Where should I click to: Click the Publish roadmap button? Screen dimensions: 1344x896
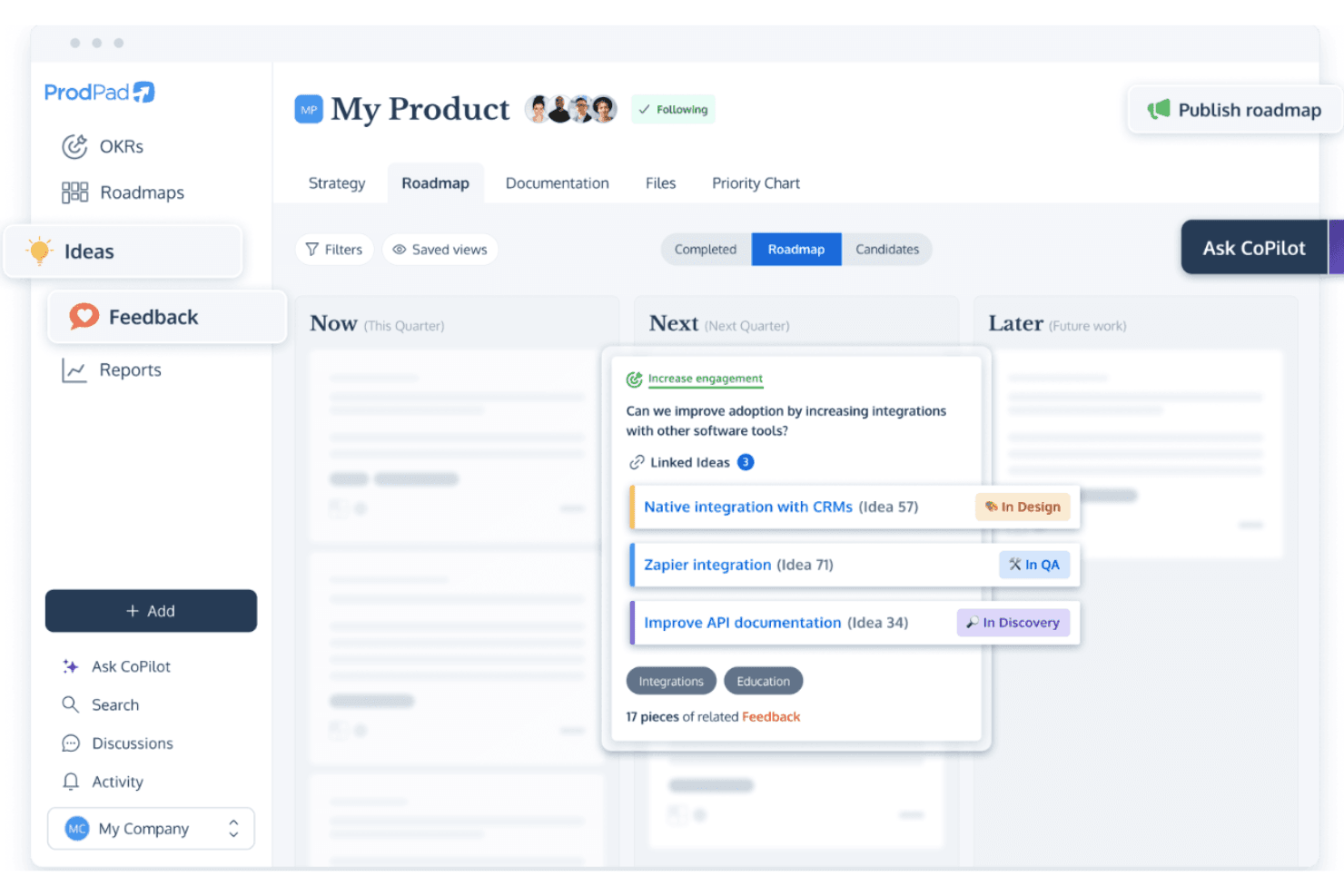point(1235,110)
